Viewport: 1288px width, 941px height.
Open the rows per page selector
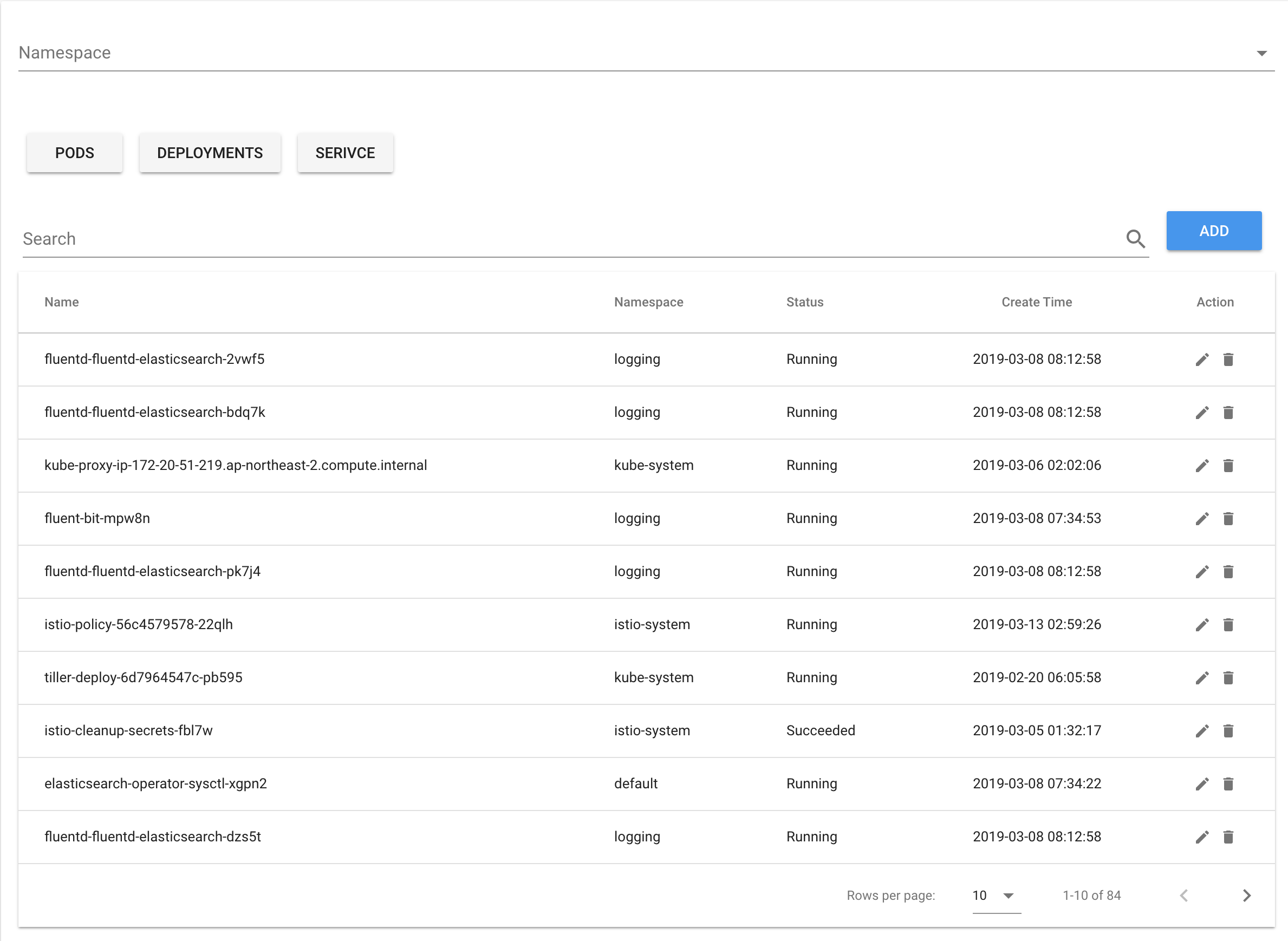[x=994, y=896]
